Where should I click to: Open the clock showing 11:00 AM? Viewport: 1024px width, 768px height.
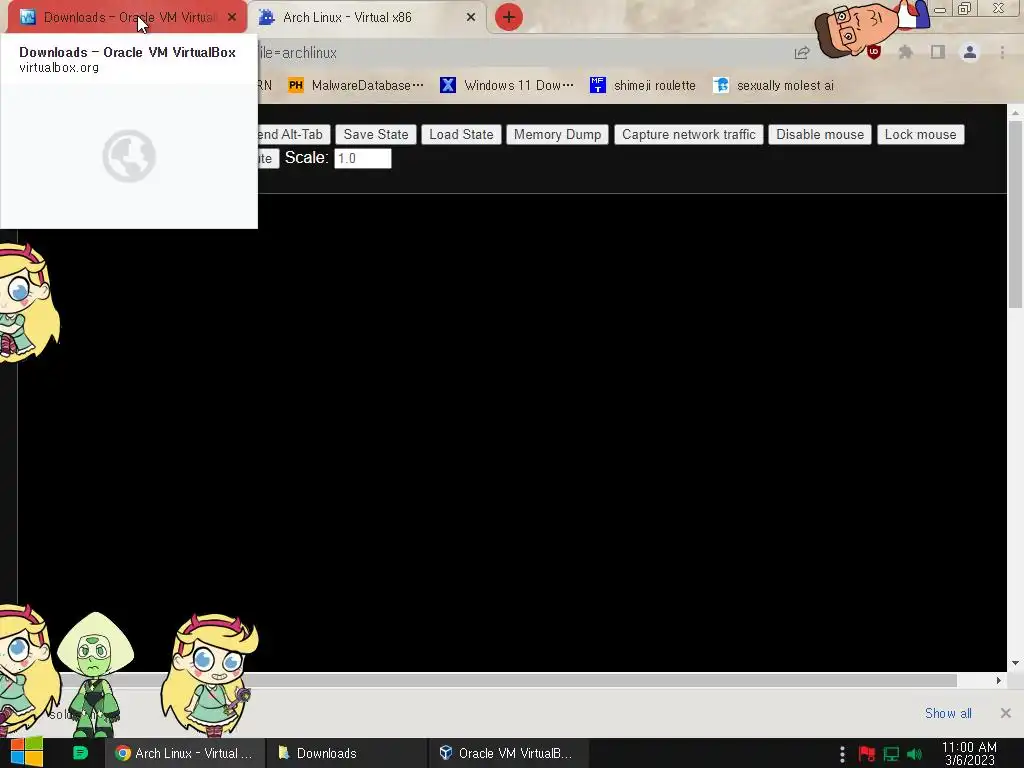(969, 754)
